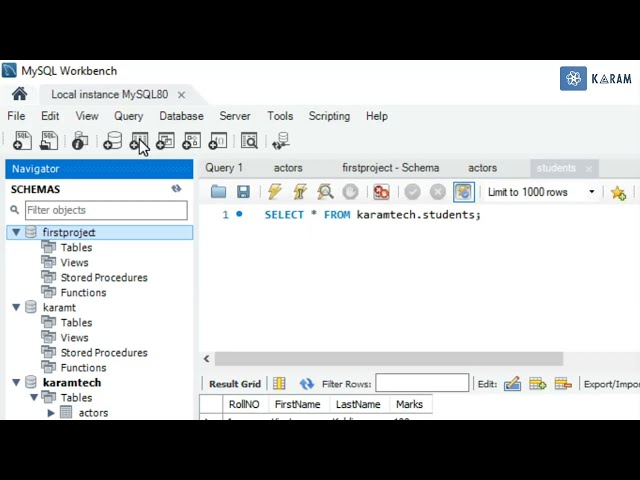Image resolution: width=640 pixels, height=480 pixels.
Task: Create a new table icon
Action: (x=139, y=141)
